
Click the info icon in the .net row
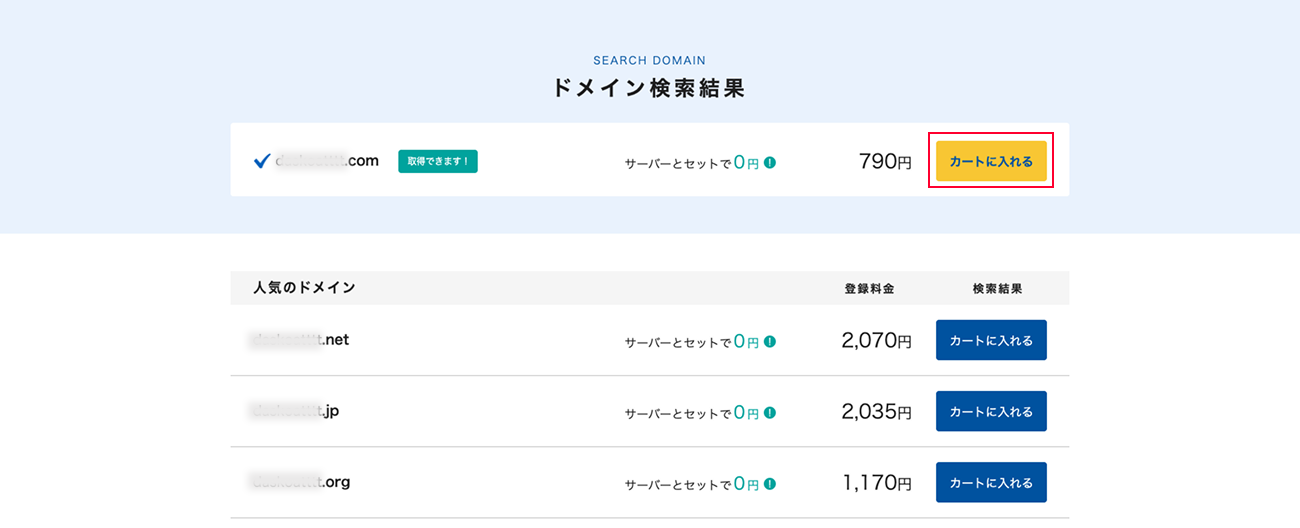coord(770,342)
